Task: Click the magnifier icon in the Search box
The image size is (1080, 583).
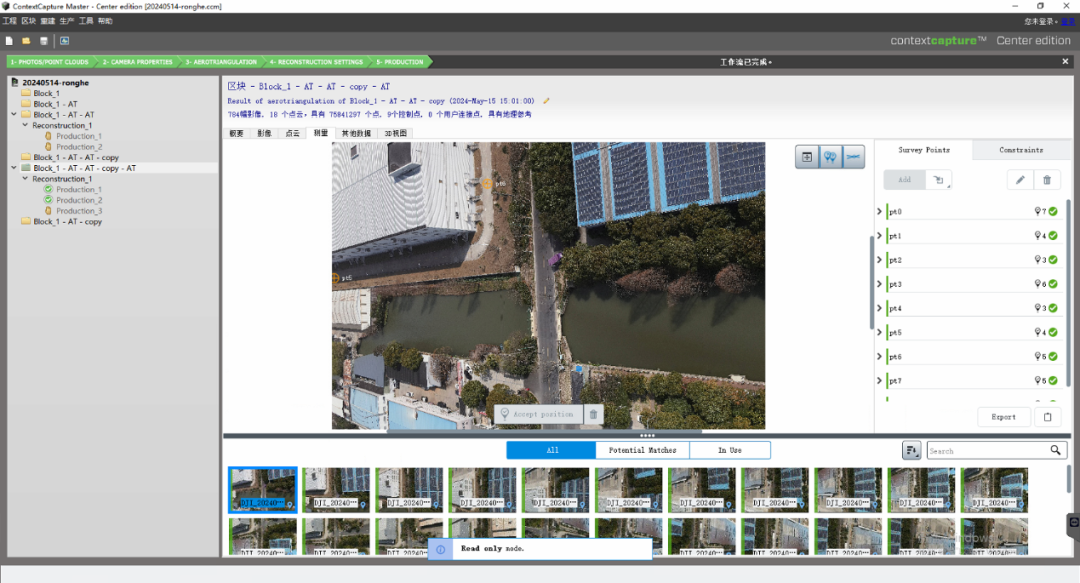Action: [x=1055, y=451]
